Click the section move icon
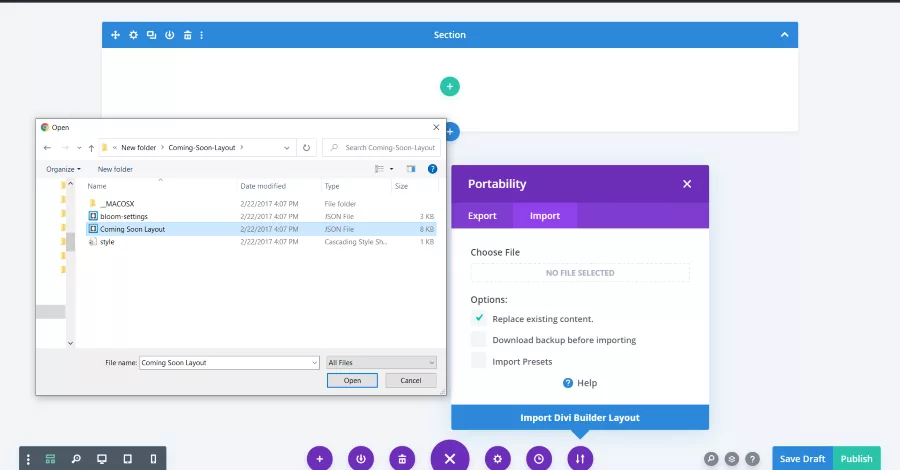 (x=115, y=35)
